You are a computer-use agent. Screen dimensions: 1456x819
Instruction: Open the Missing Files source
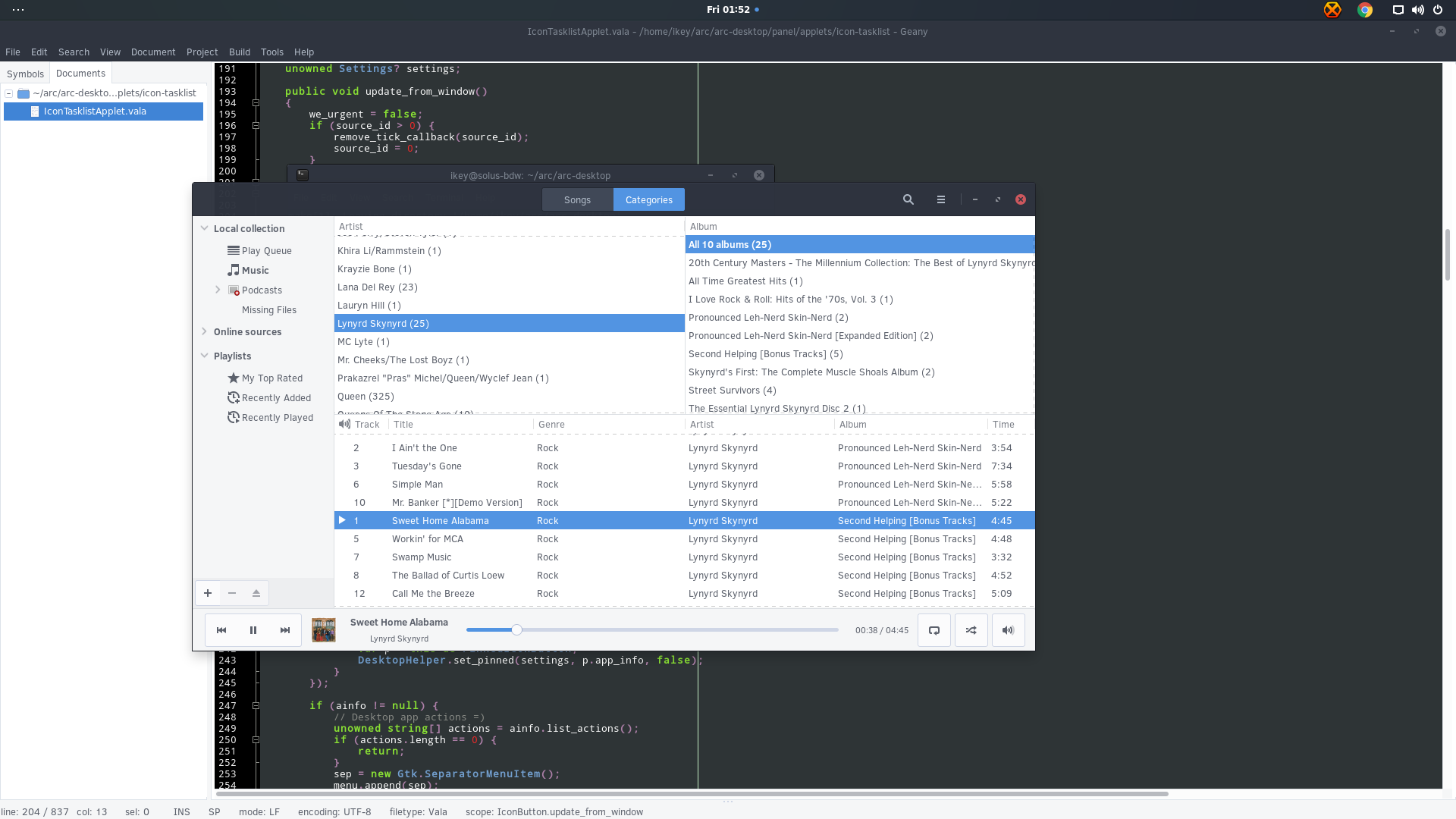pos(269,310)
